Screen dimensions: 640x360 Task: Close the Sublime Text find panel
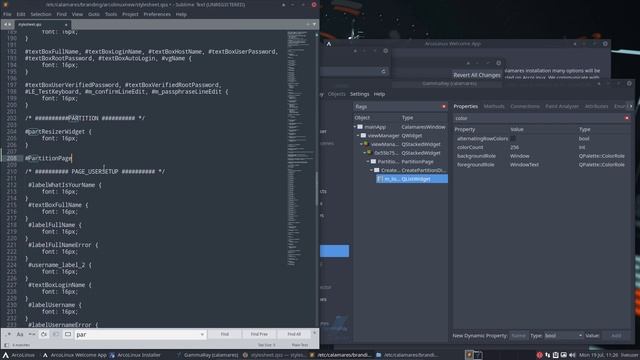314,333
